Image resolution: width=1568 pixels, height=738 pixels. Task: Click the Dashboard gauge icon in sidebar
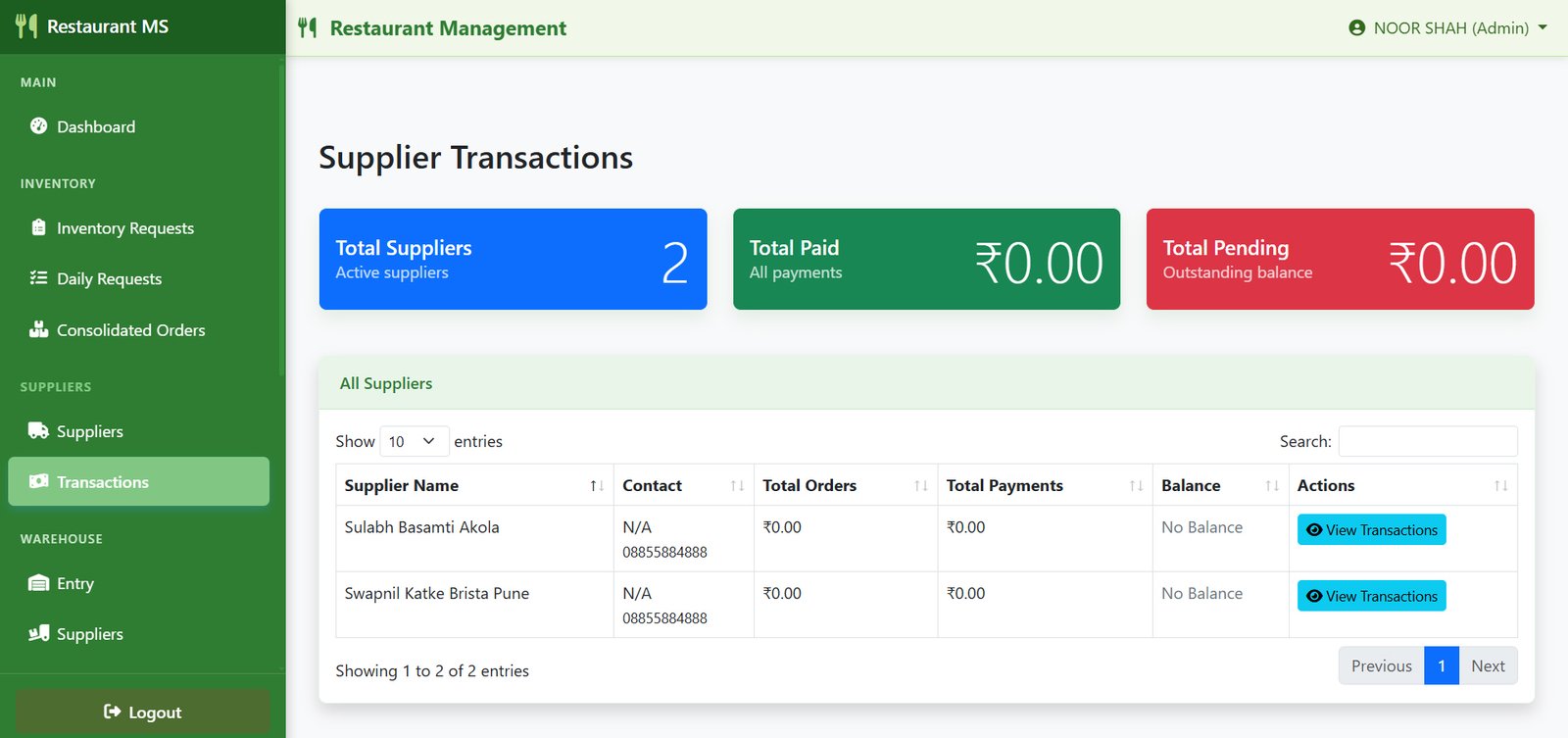coord(38,125)
